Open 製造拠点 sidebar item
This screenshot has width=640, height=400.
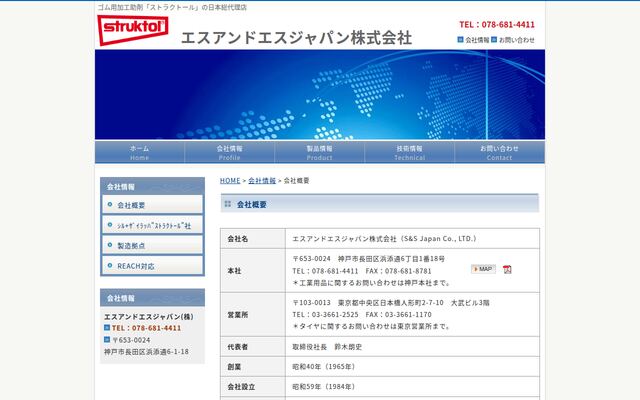(152, 245)
